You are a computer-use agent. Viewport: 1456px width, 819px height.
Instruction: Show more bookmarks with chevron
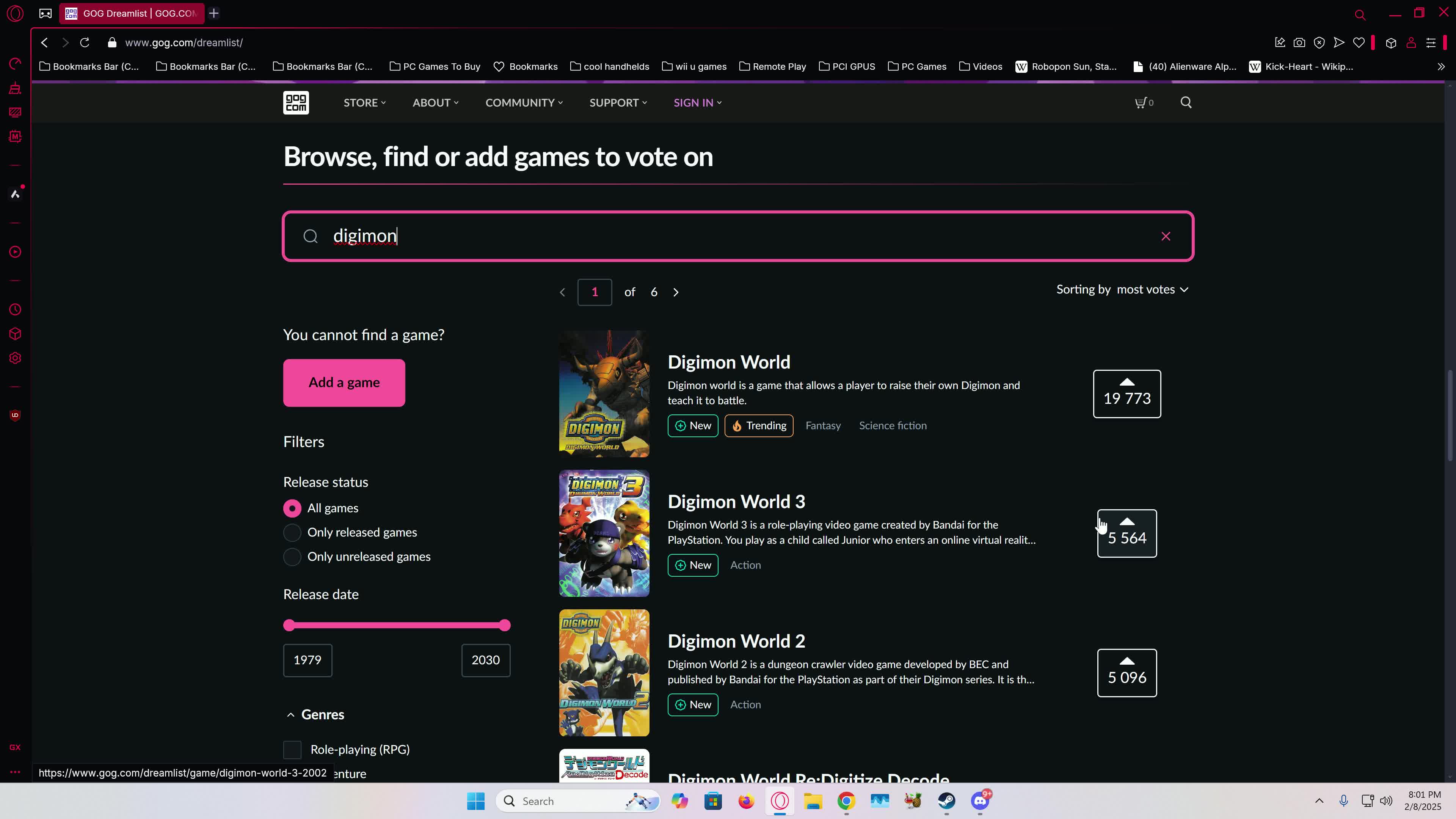pyautogui.click(x=1441, y=67)
